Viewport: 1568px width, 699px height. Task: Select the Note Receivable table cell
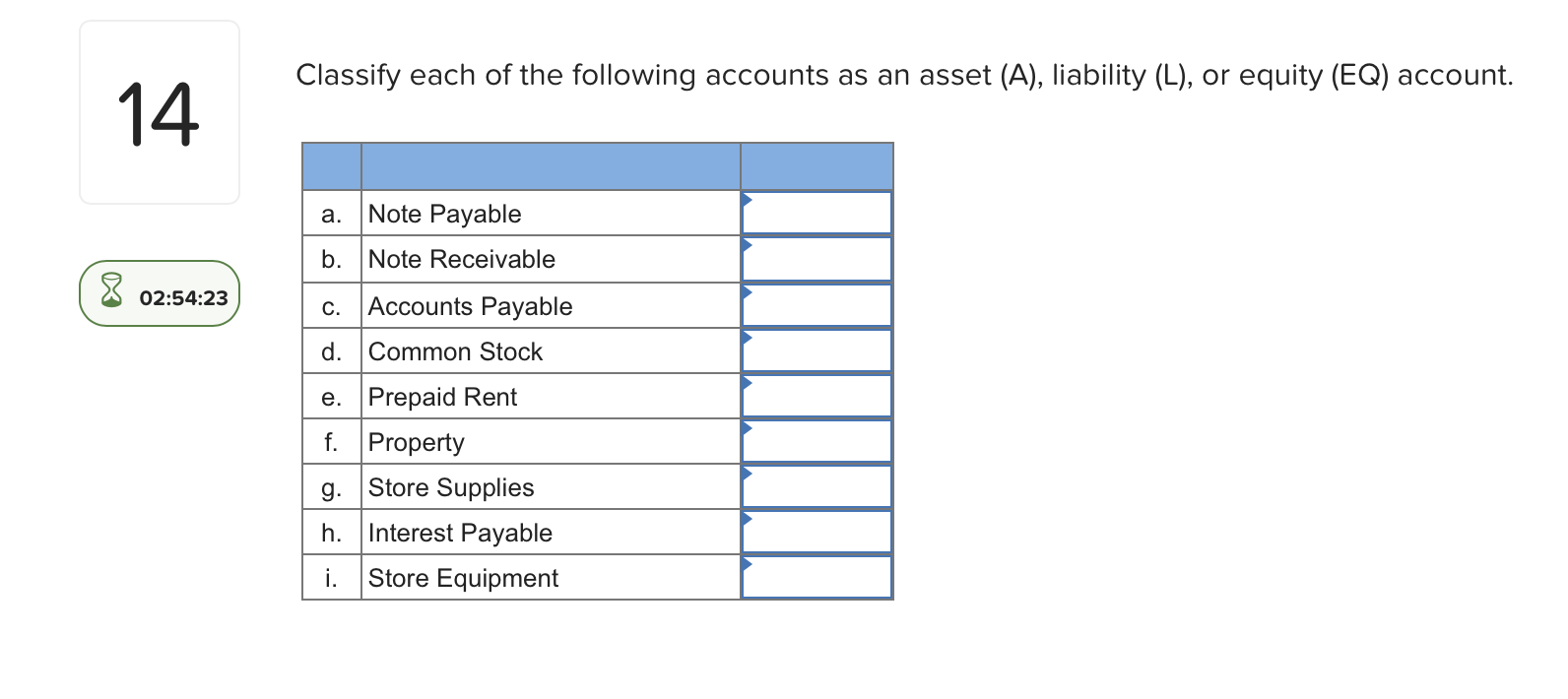click(461, 259)
